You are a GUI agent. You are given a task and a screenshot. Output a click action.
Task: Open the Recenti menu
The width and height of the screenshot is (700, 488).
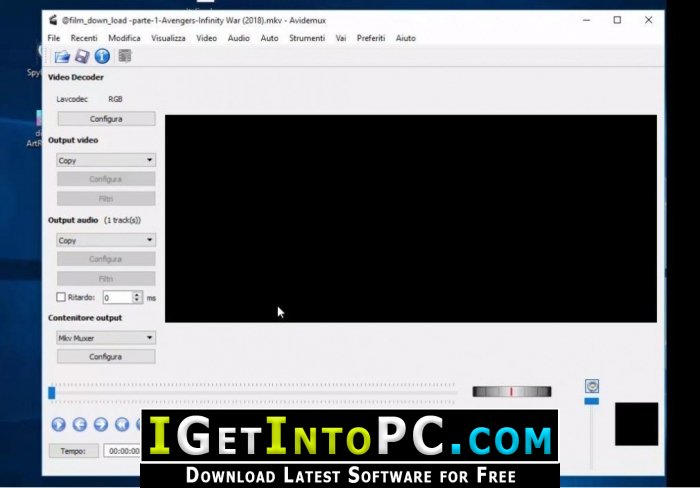pos(84,38)
